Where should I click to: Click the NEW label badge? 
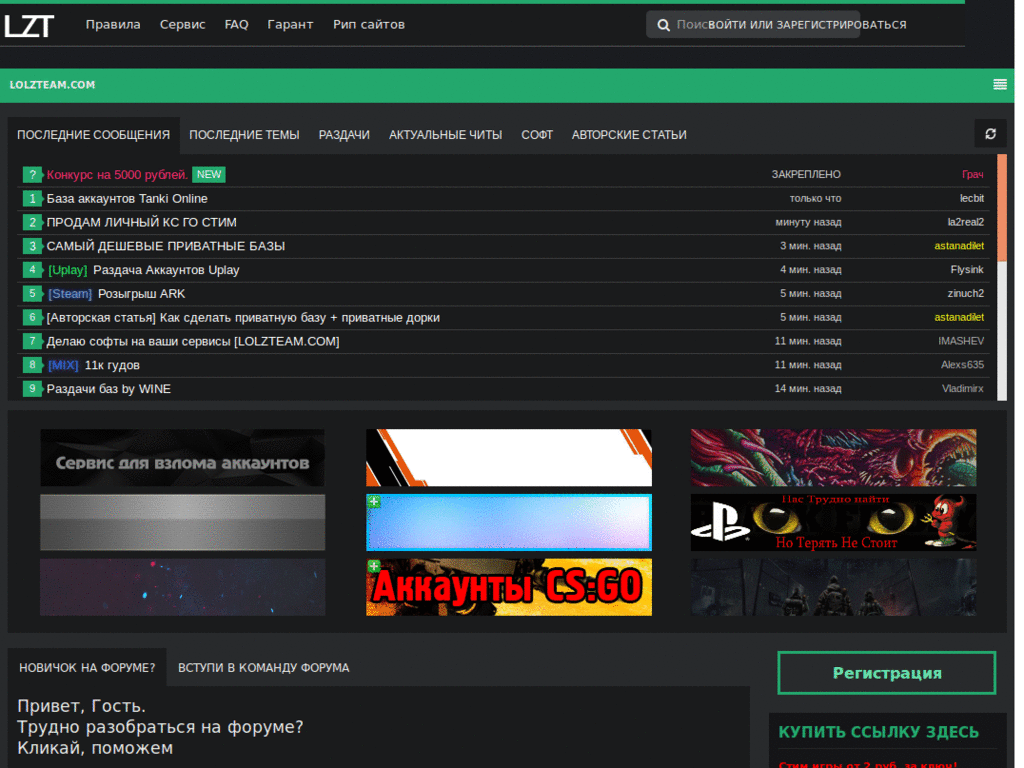[209, 174]
